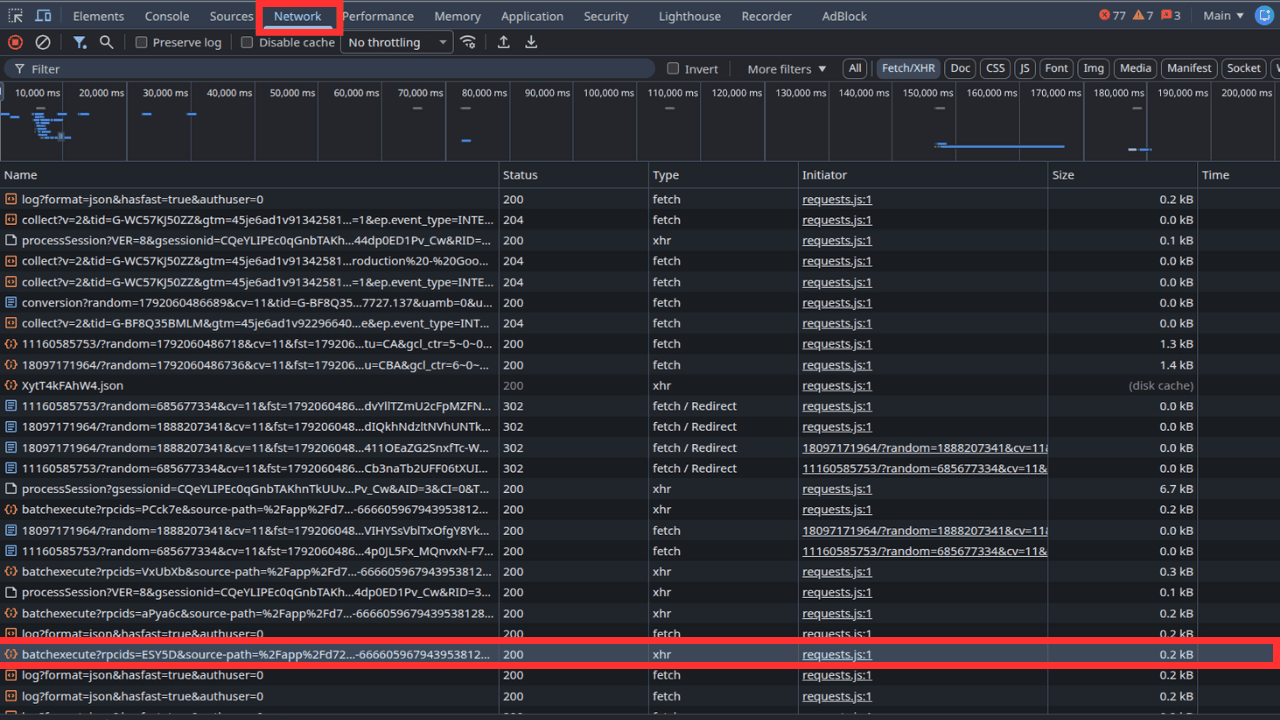Select the batchexecute?rpcids=PCck7e request row
This screenshot has width=1280, height=720.
(640, 510)
